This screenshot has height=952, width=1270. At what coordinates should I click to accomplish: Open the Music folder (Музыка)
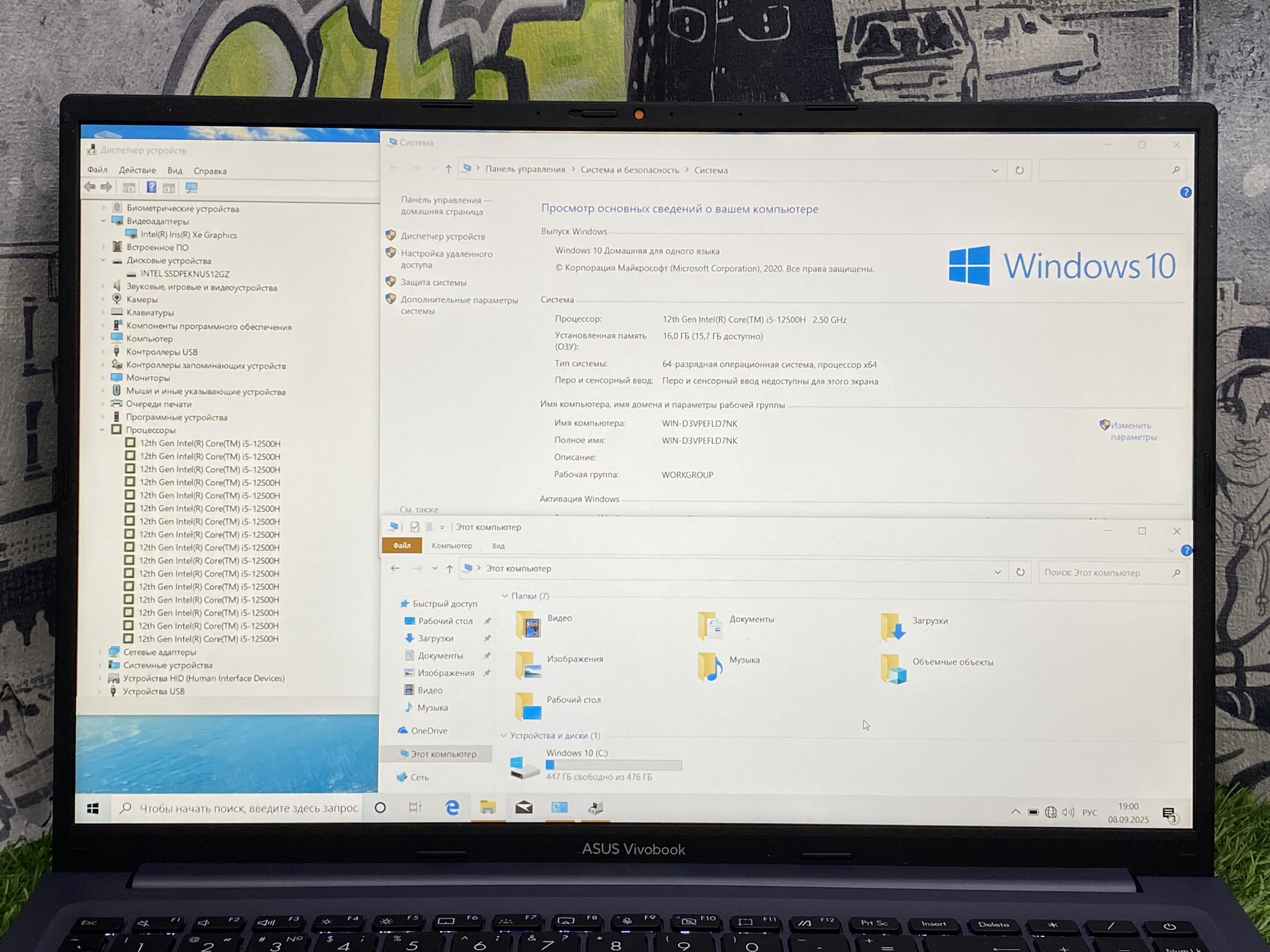pyautogui.click(x=710, y=666)
